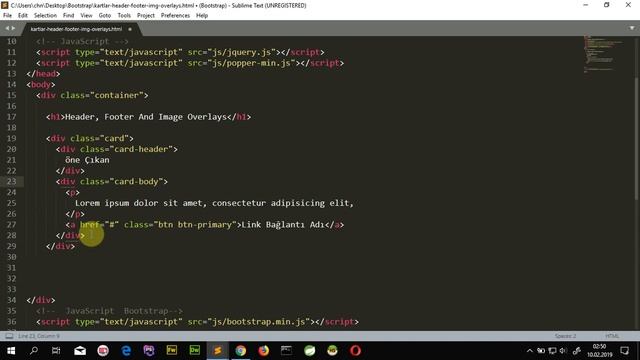Click 'js/popper-min.js' src on line 12
The height and width of the screenshot is (360, 640).
pos(251,63)
